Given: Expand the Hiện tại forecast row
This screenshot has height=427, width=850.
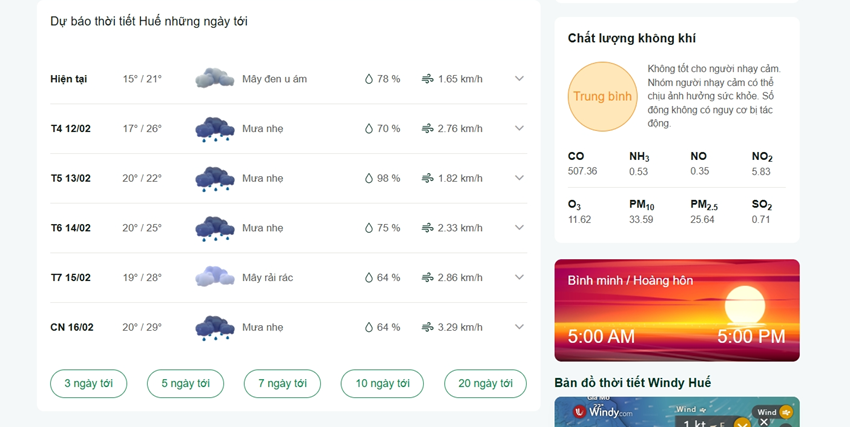Looking at the screenshot, I should (x=519, y=79).
